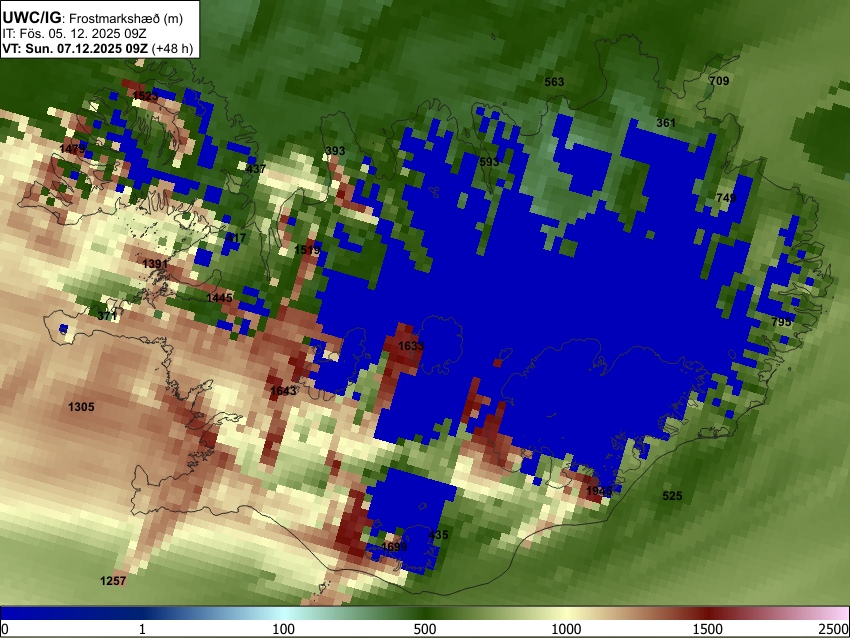
Task: Click the 709 value on the map
Action: pyautogui.click(x=719, y=81)
